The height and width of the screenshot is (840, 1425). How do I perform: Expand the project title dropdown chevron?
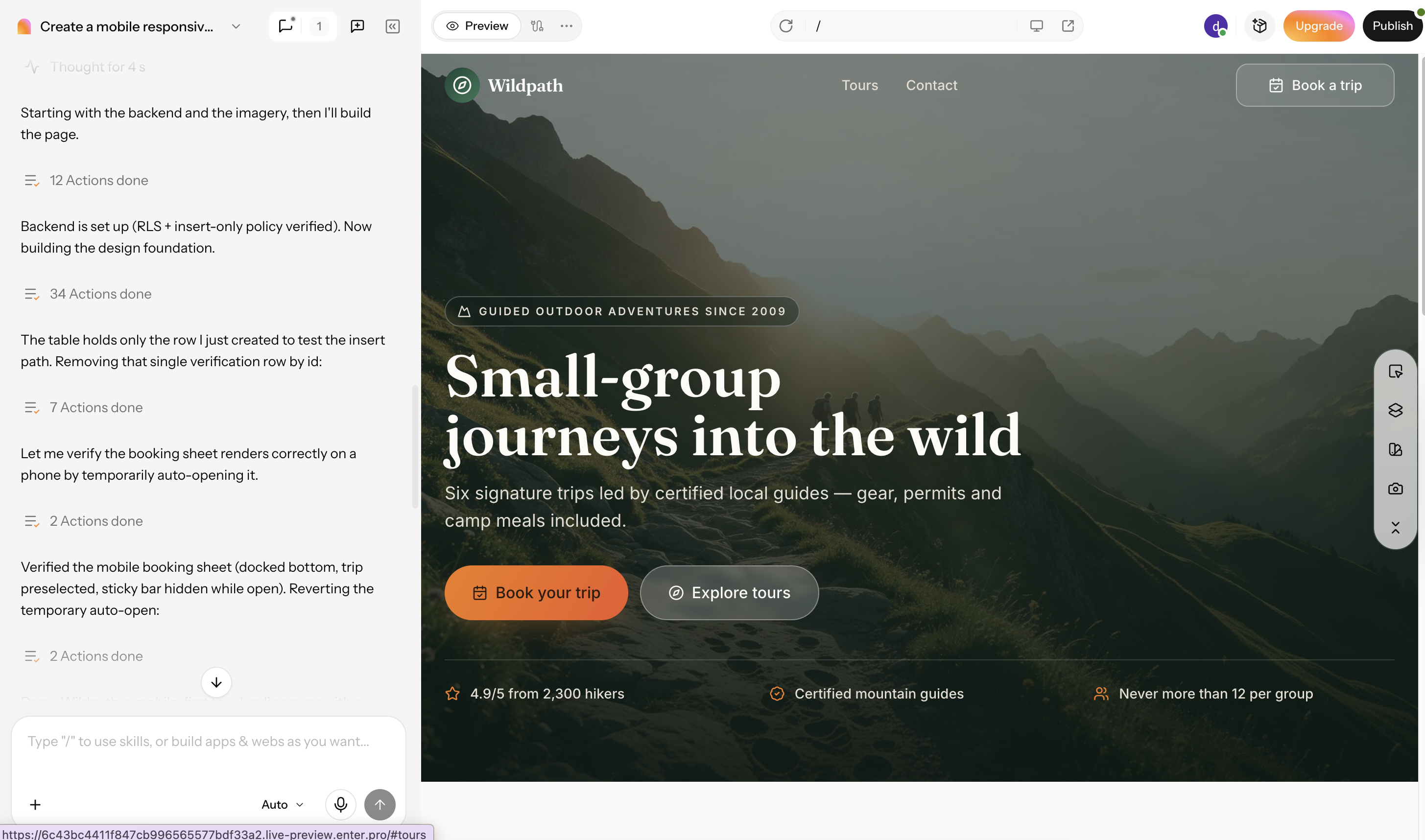(236, 26)
